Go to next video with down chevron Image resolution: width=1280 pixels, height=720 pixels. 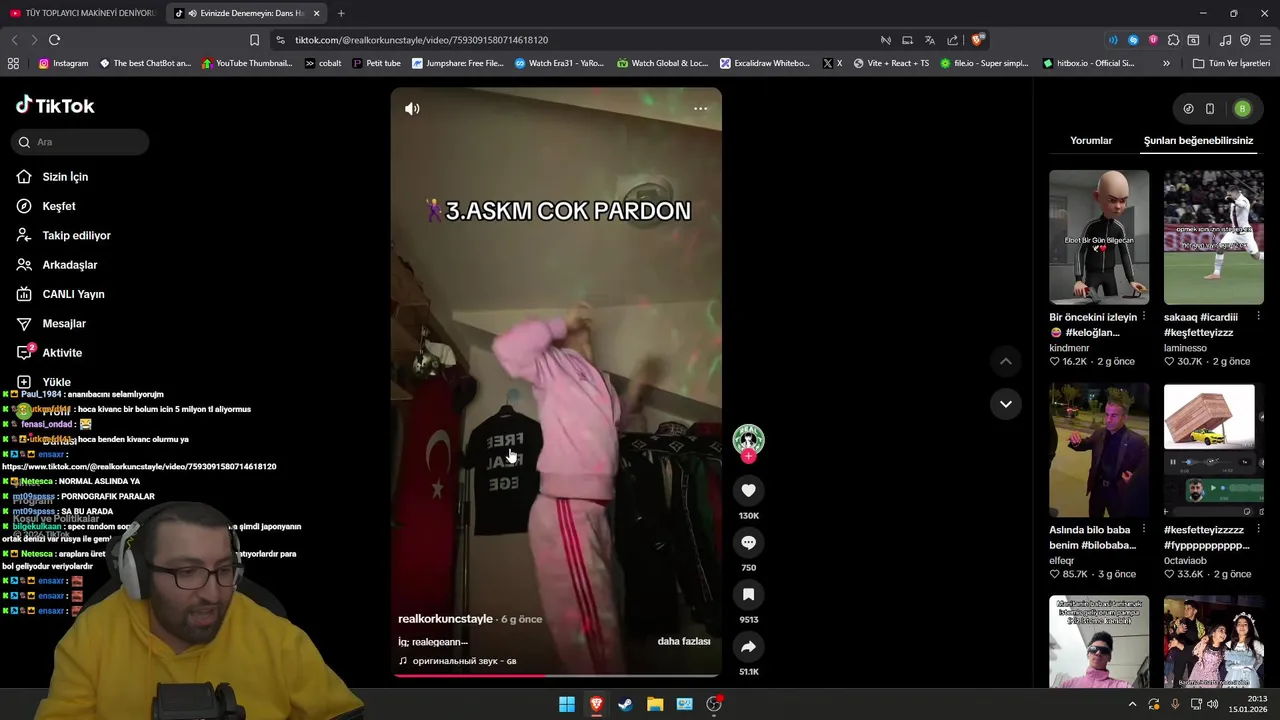1006,404
